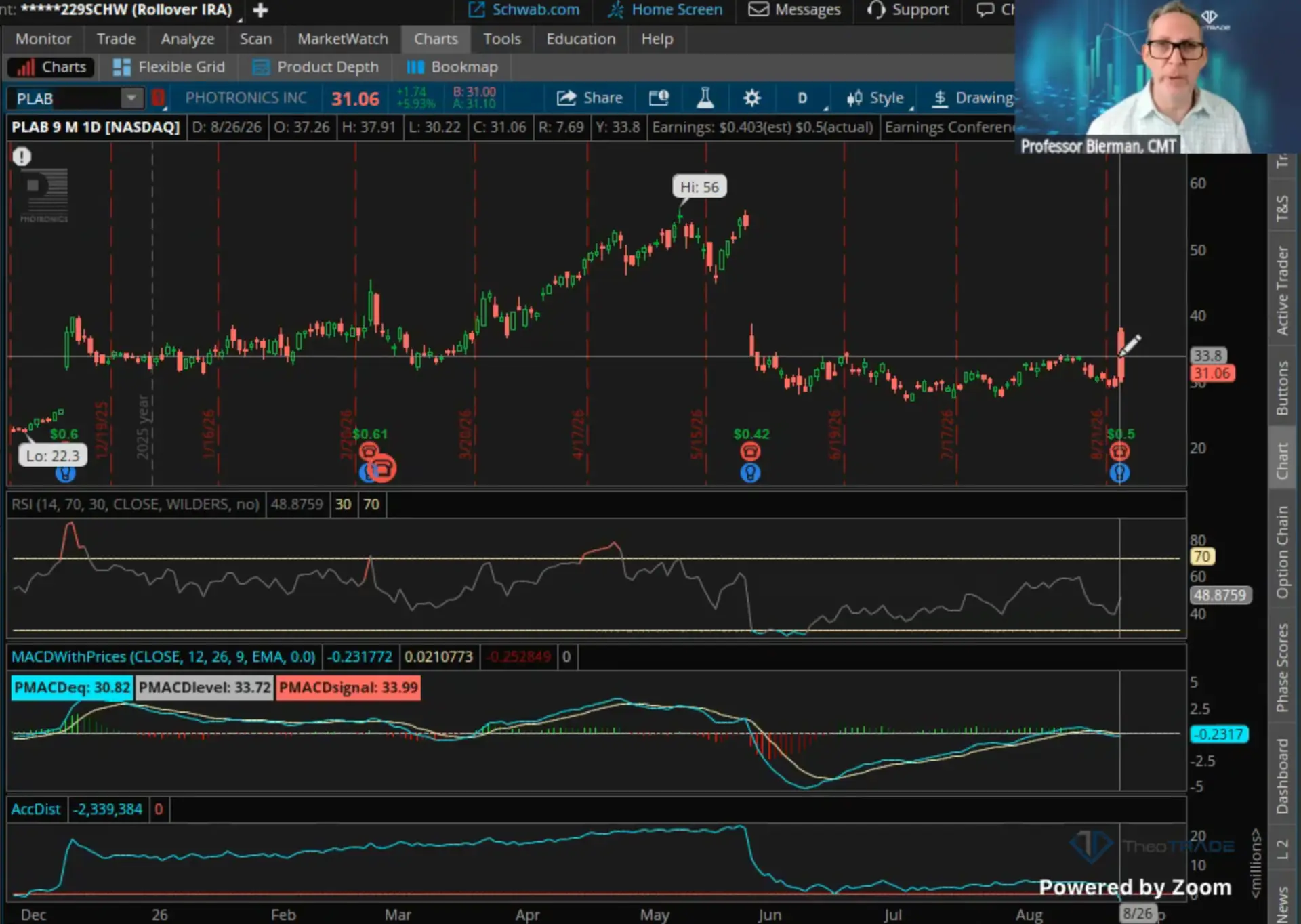Click the Lo: 22.3 price bubble
This screenshot has width=1301, height=924.
[53, 456]
